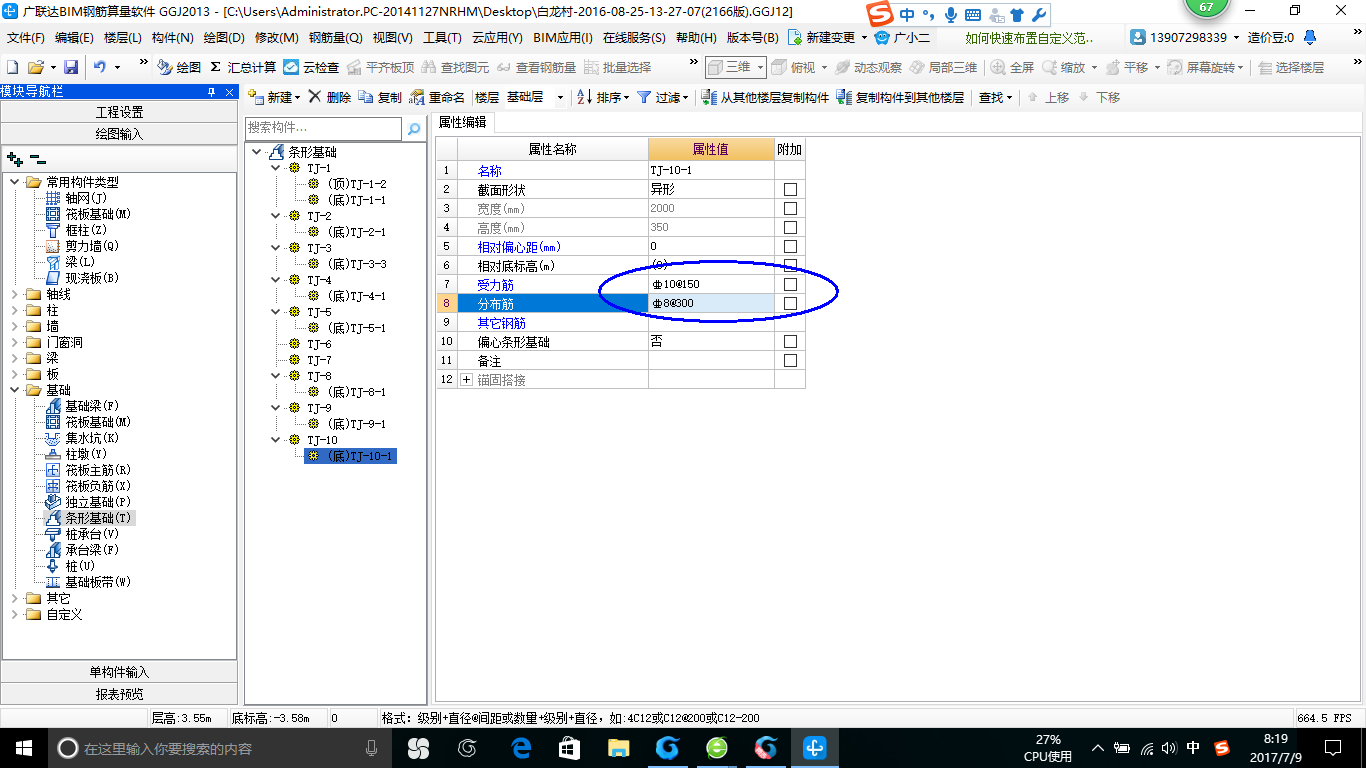Click the collapse-all minus icon in navigation panel
Screen dimensions: 1366x768
[38, 159]
